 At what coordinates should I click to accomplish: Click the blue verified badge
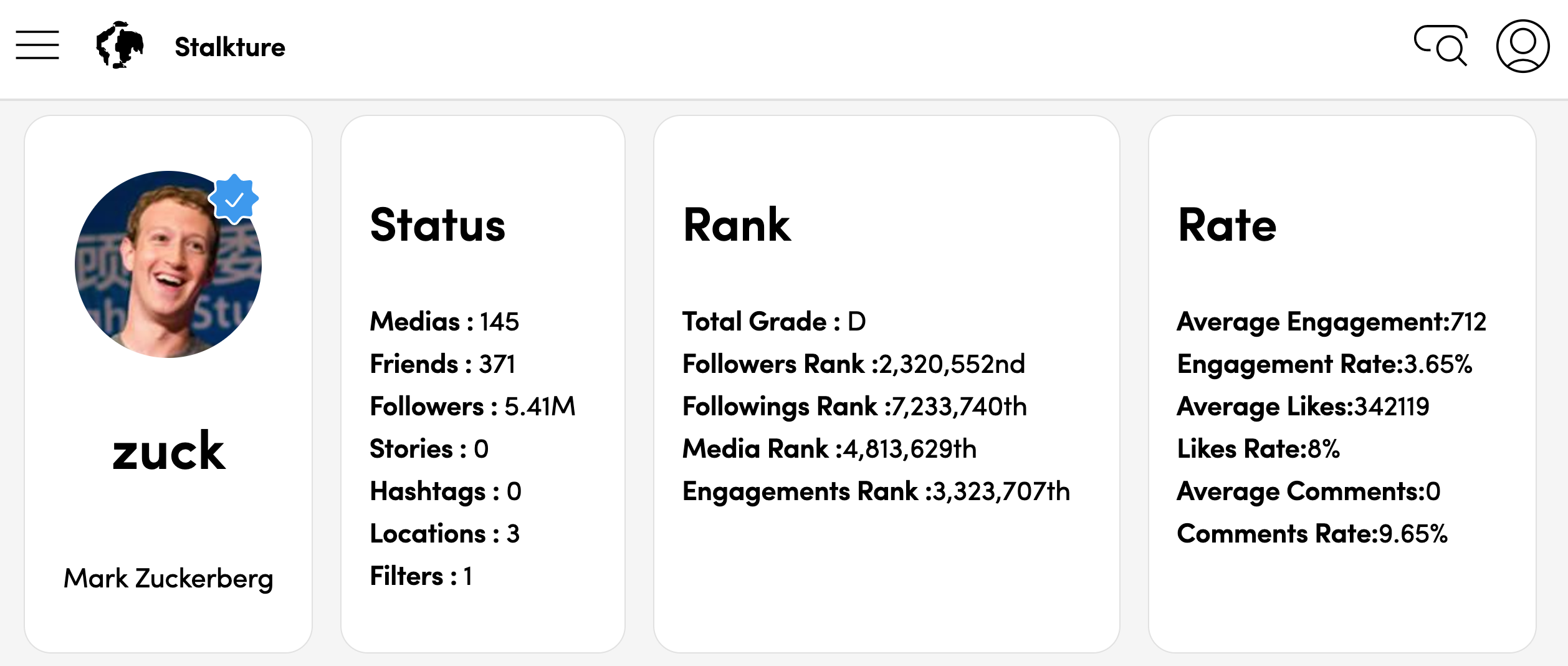click(234, 199)
